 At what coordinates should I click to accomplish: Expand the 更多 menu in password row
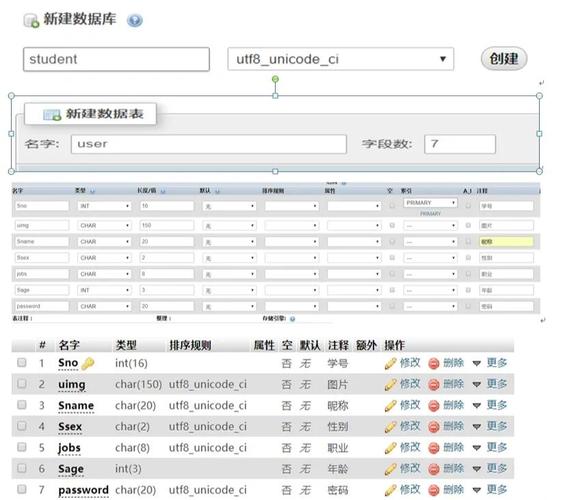[x=490, y=489]
